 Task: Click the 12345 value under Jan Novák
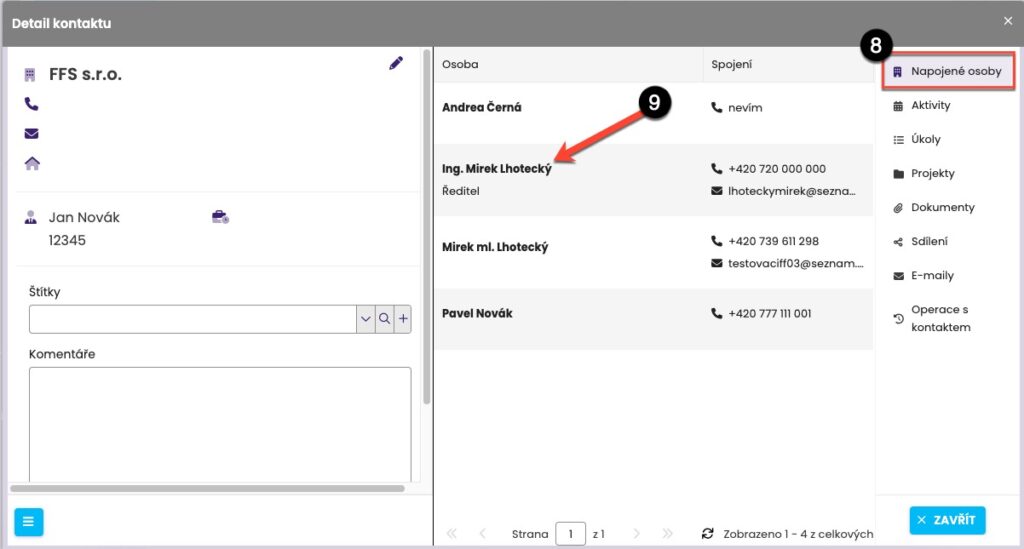coord(67,240)
